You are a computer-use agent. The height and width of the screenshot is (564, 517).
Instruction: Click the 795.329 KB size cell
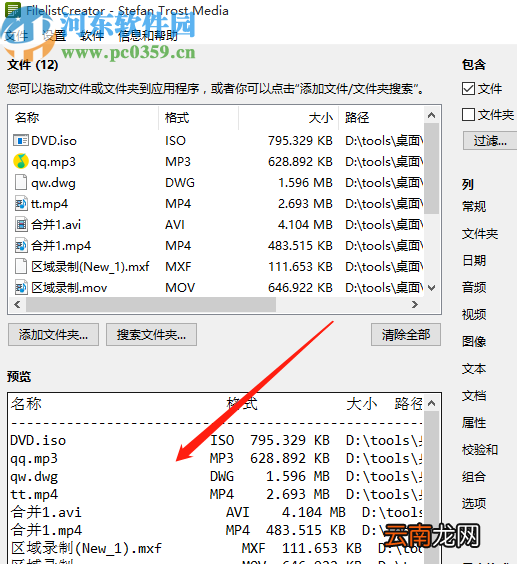(300, 141)
